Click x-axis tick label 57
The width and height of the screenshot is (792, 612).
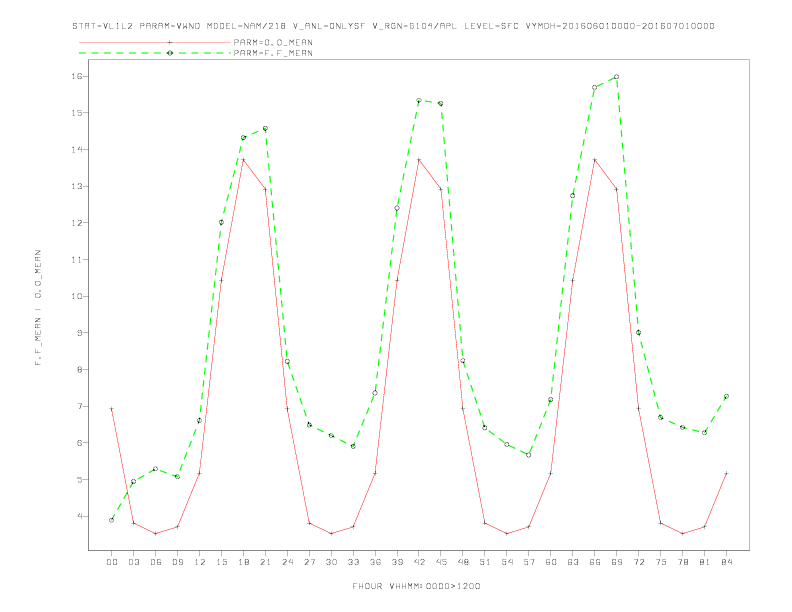click(529, 562)
